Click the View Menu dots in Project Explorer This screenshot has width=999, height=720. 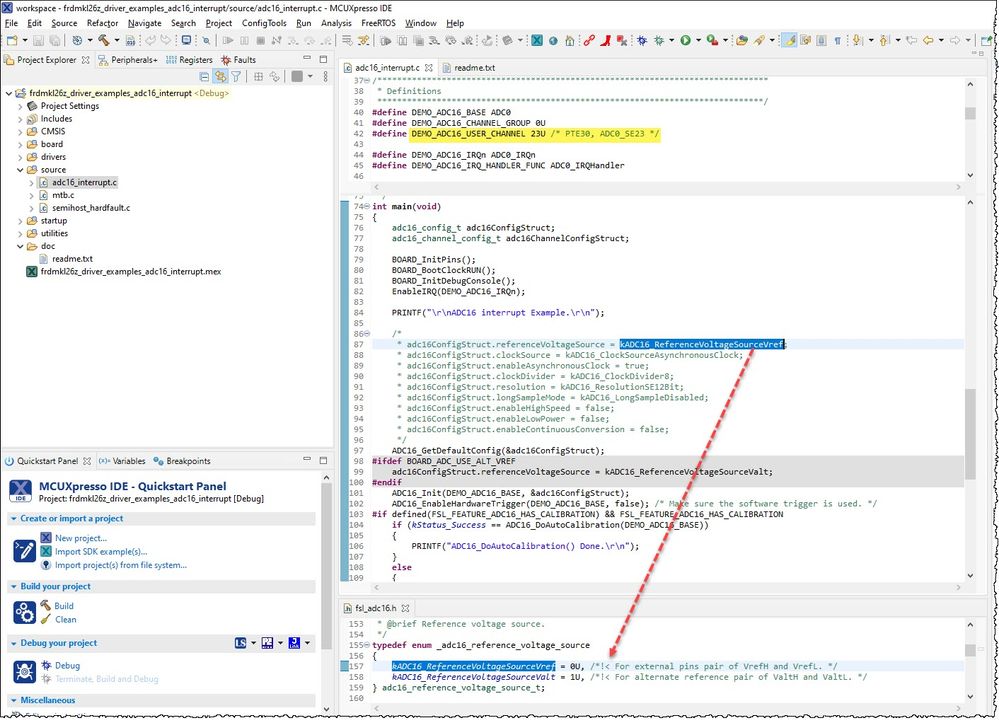pyautogui.click(x=326, y=76)
